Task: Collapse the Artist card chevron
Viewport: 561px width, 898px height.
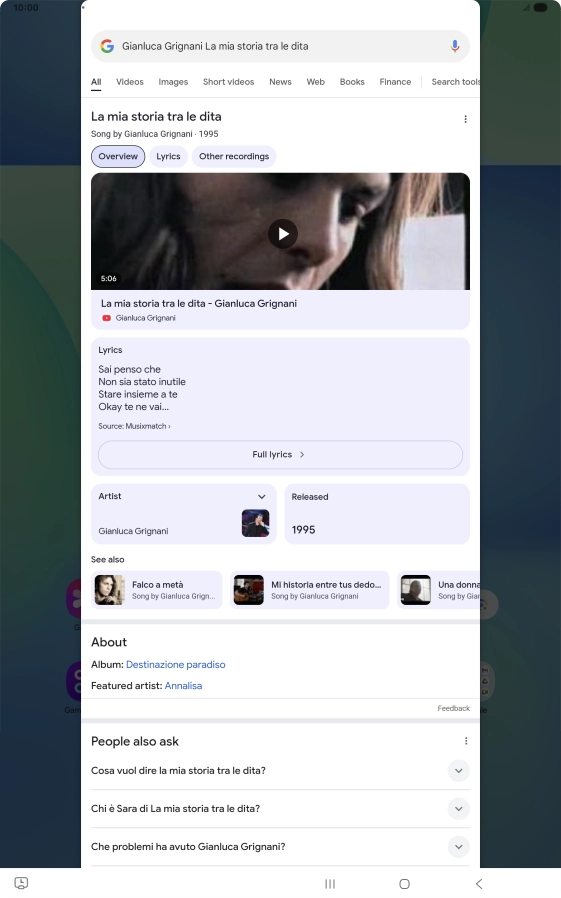Action: coord(262,497)
